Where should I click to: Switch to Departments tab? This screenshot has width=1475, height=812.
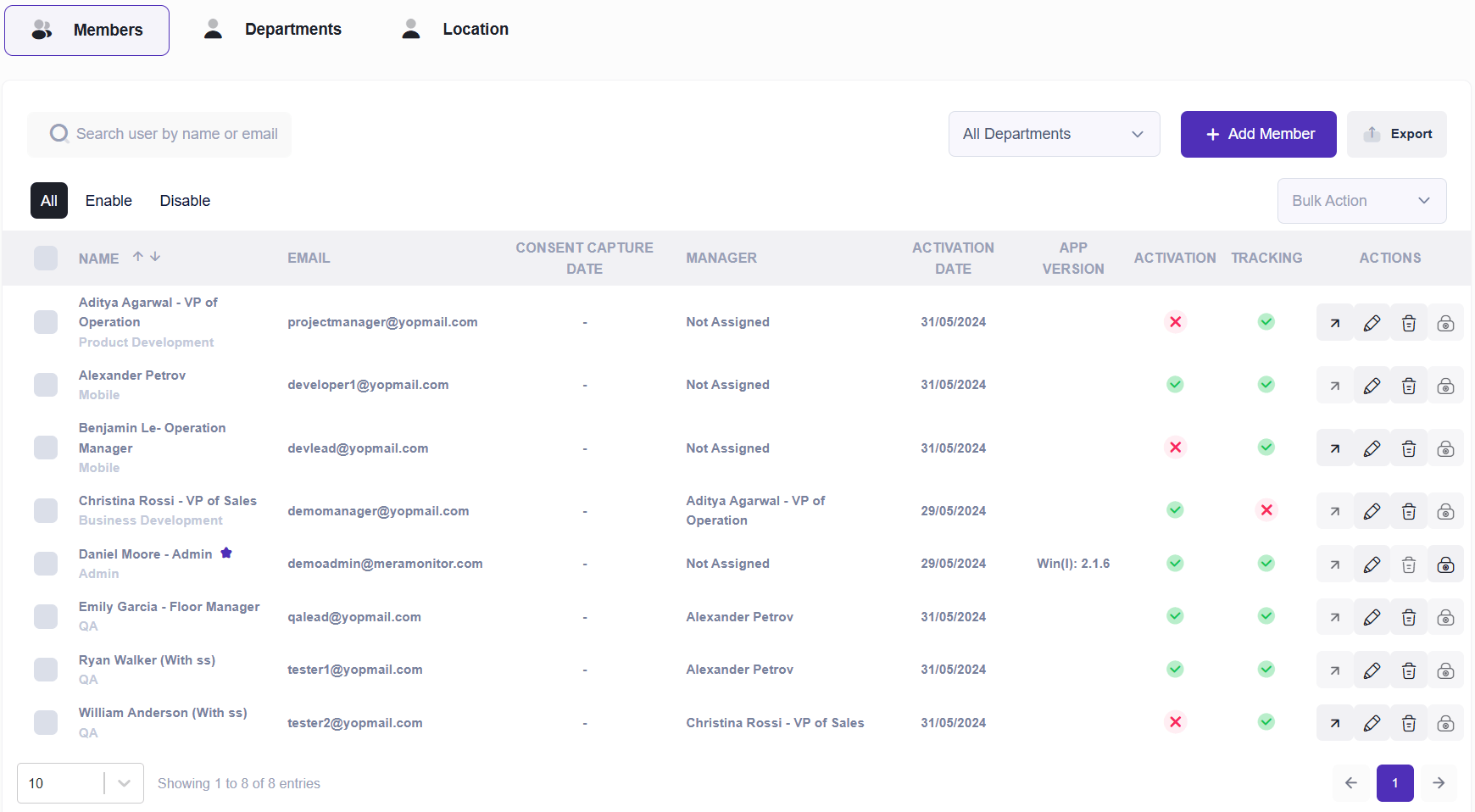pyautogui.click(x=273, y=30)
